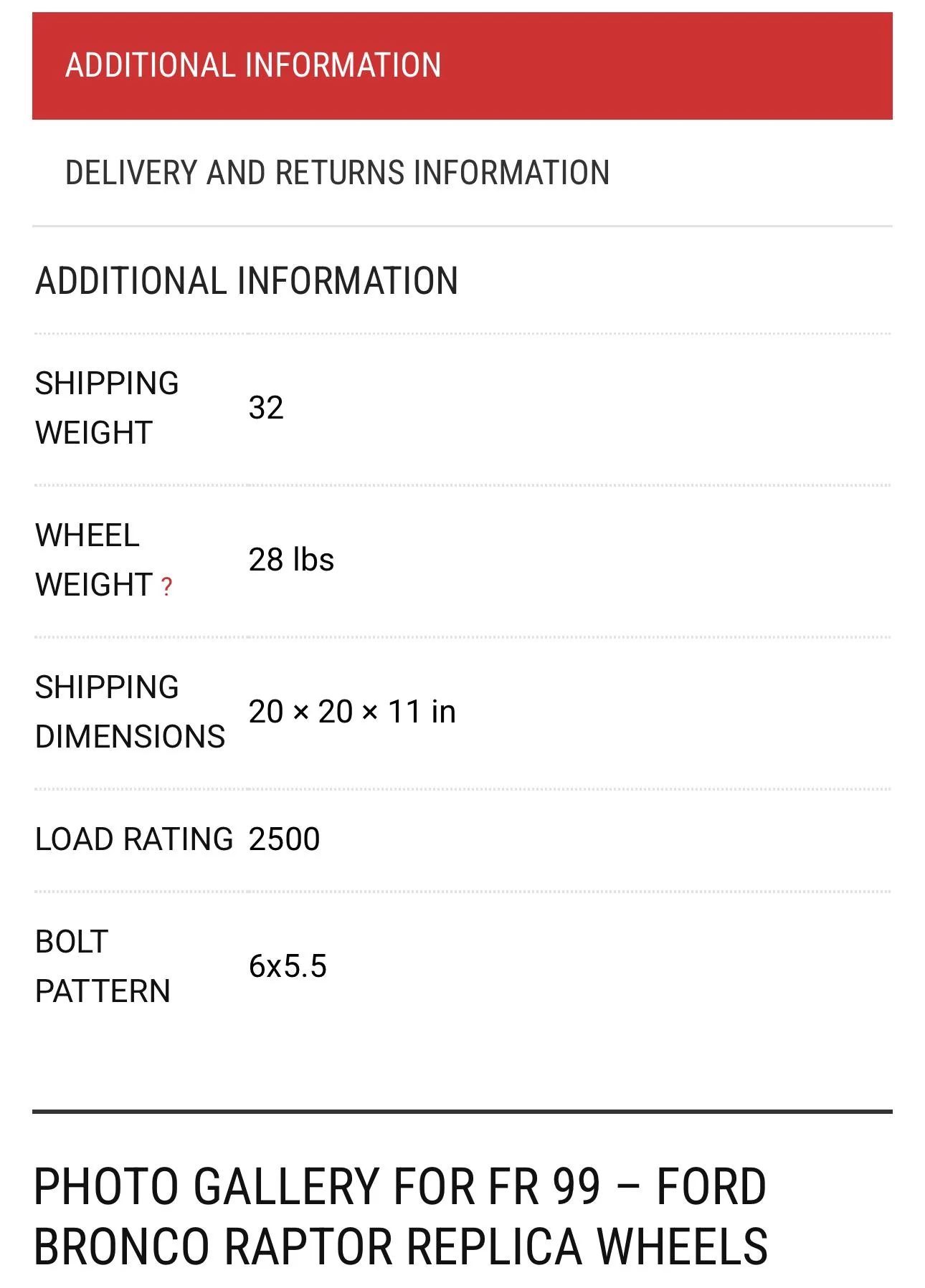Click the word DIMENSIONS in the shipping row
The image size is (925, 1288).
click(x=130, y=737)
